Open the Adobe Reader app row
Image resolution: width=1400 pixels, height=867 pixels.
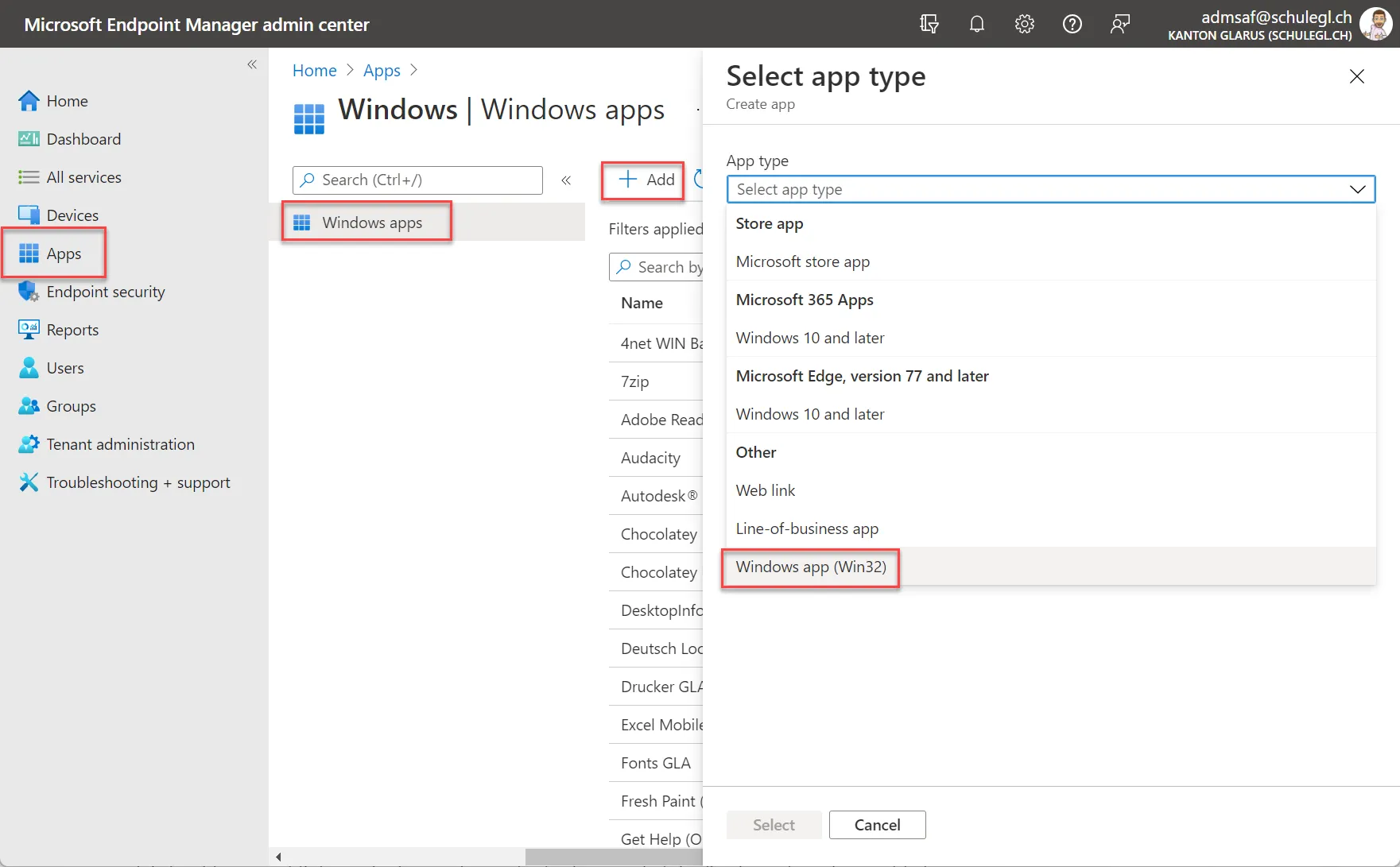656,420
